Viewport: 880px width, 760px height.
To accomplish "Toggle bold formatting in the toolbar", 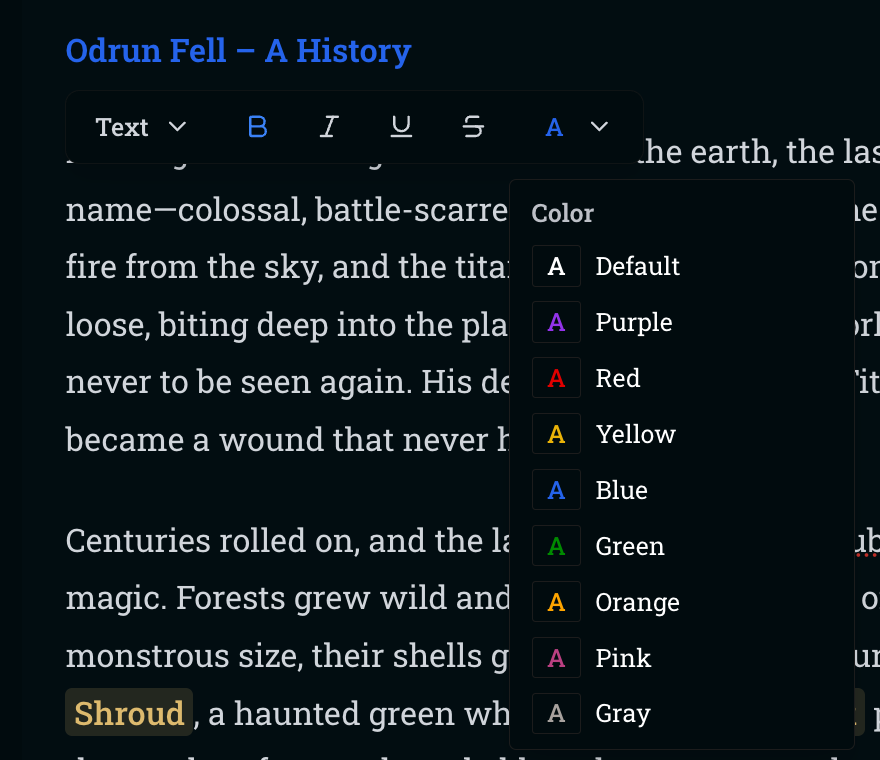I will (258, 127).
